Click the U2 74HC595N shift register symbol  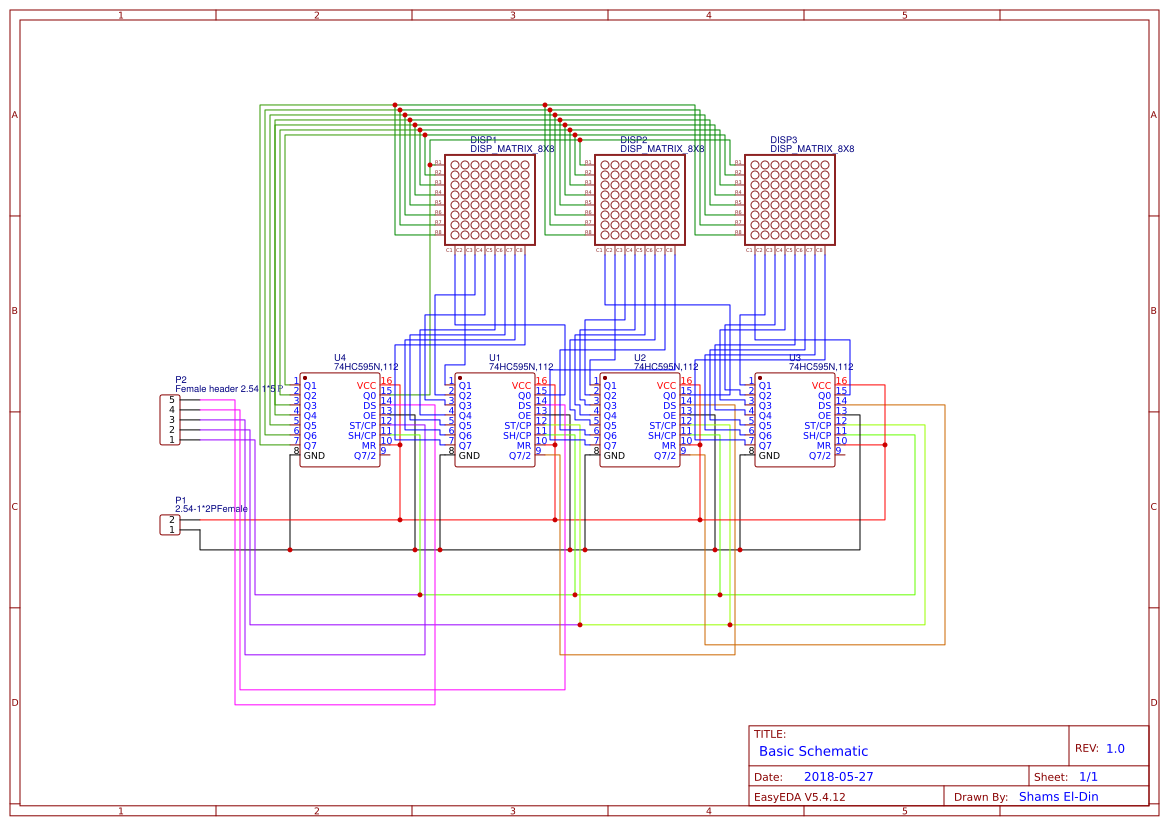click(640, 420)
